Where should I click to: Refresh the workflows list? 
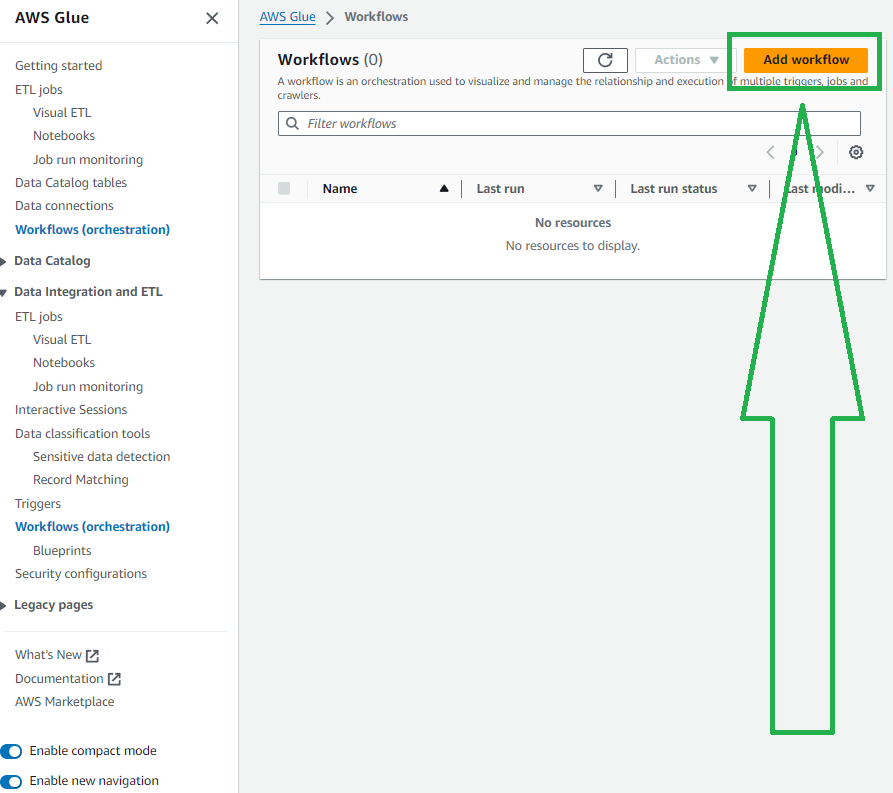click(x=605, y=60)
